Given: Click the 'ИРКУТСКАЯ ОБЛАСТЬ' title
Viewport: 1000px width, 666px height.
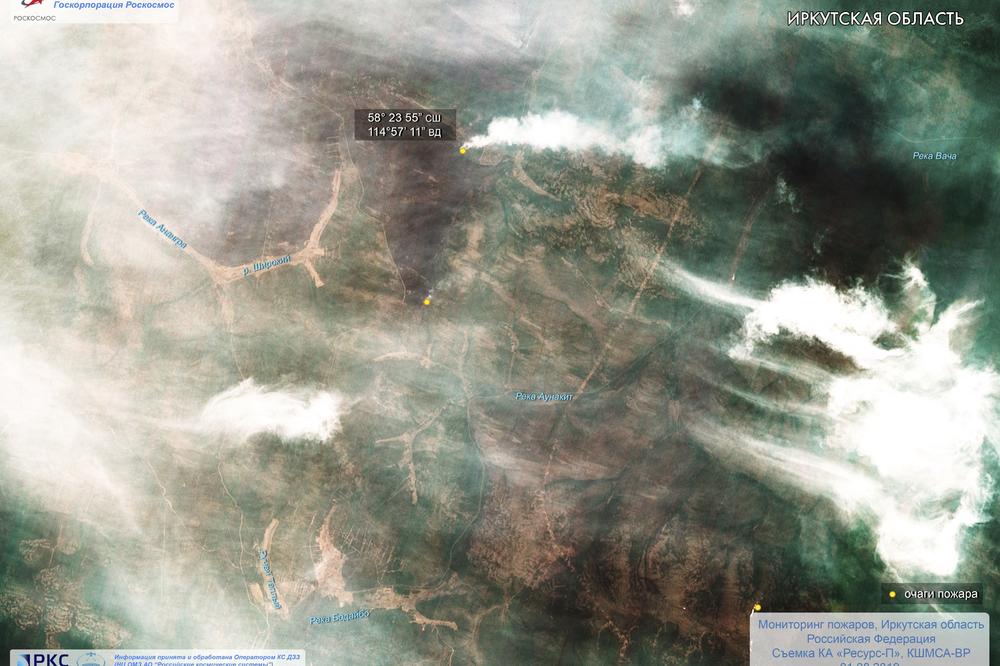Looking at the screenshot, I should (875, 19).
